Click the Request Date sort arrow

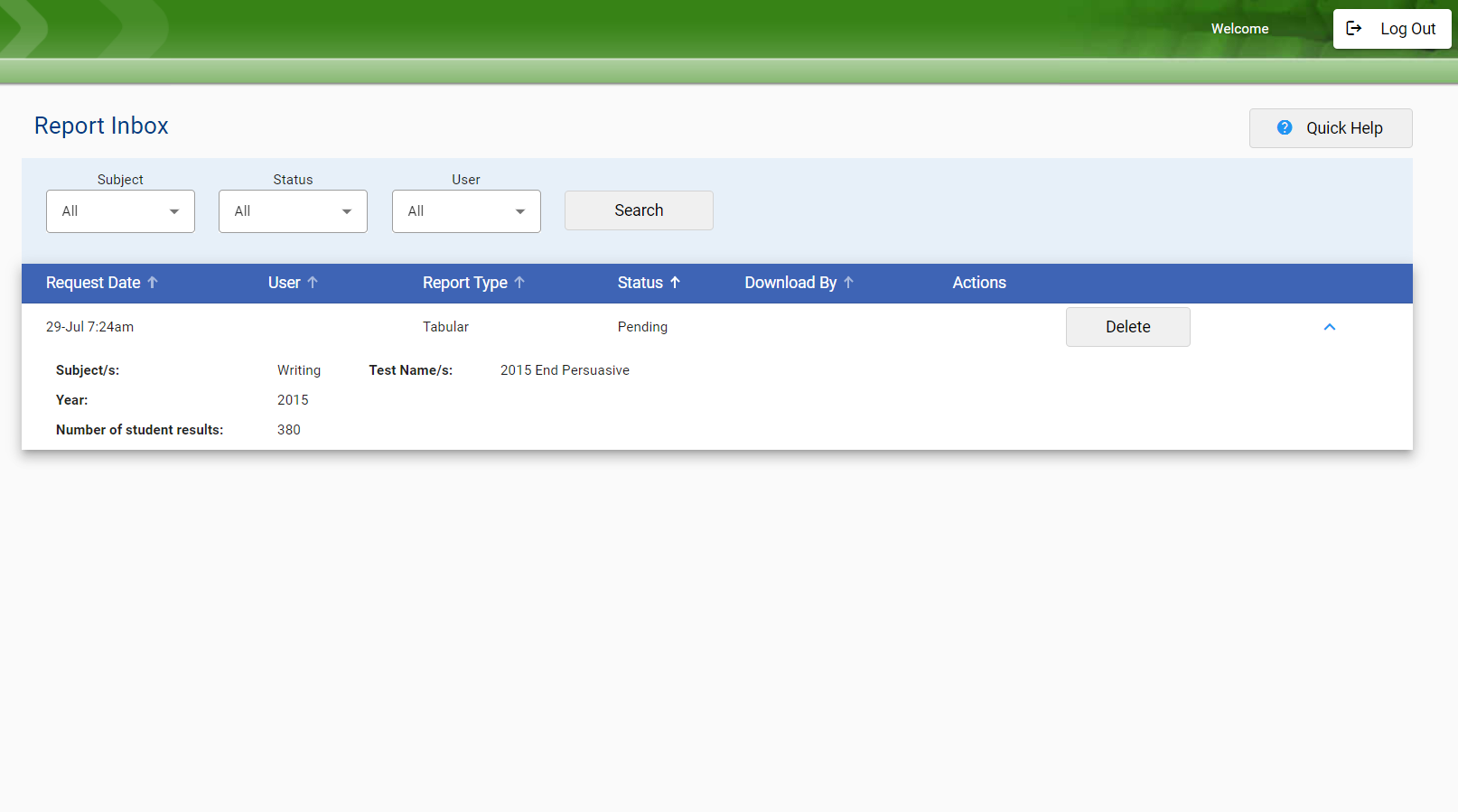(153, 283)
